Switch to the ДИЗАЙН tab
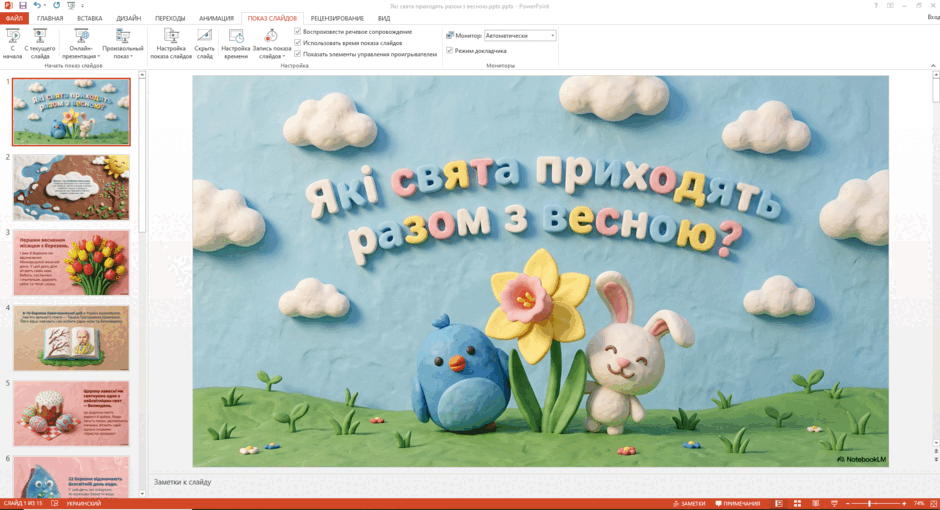The height and width of the screenshot is (510, 940). [x=128, y=19]
